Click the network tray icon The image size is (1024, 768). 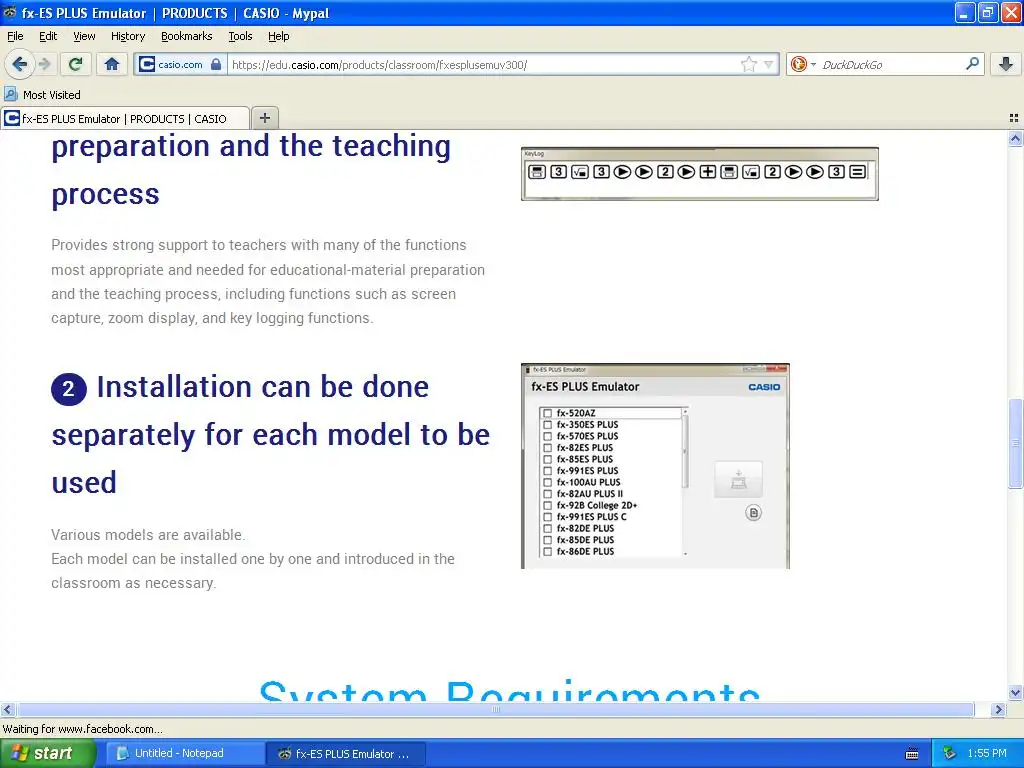(950, 754)
